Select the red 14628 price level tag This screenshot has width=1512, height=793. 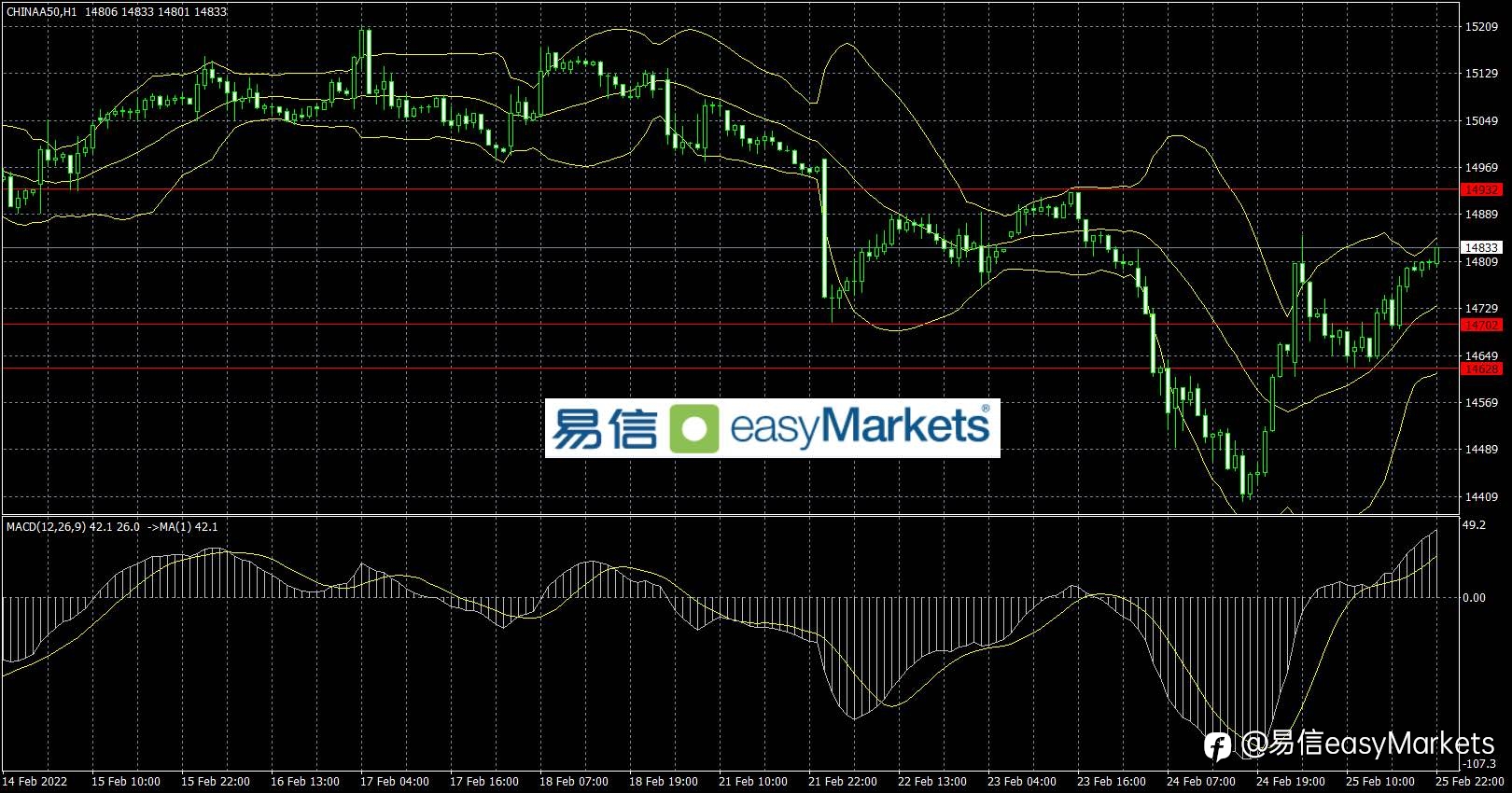tap(1482, 369)
